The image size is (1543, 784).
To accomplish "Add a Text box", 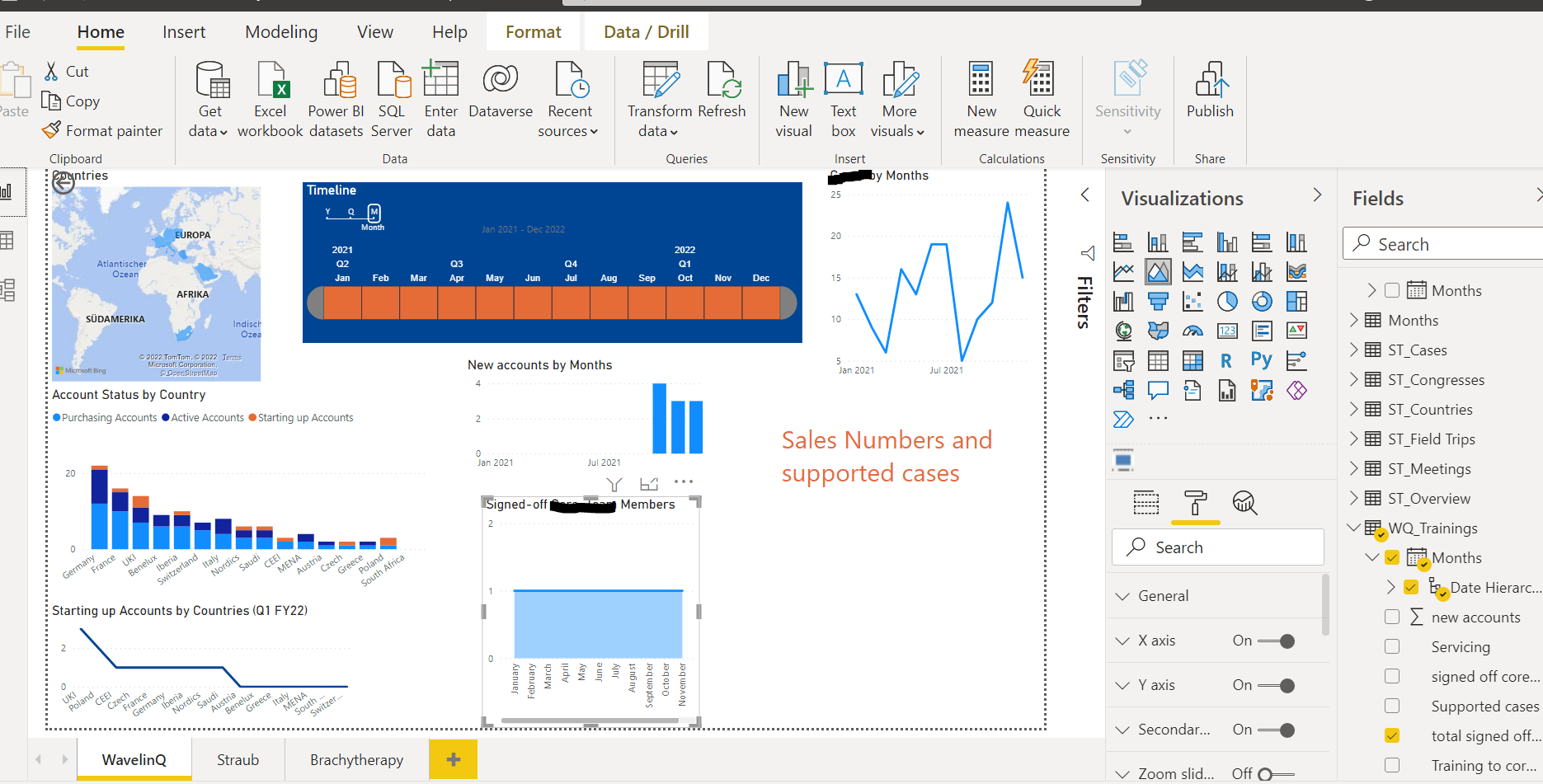I will tap(844, 99).
